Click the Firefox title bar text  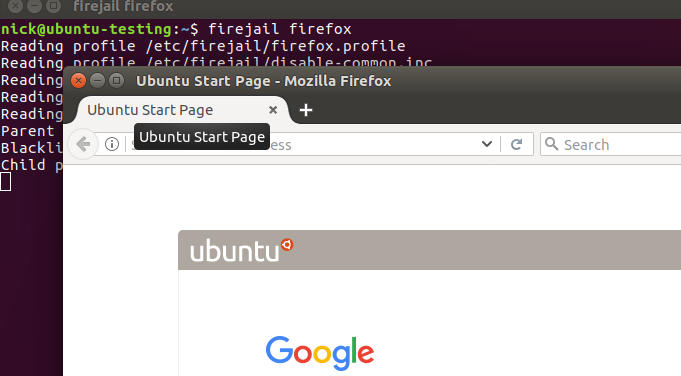click(264, 81)
